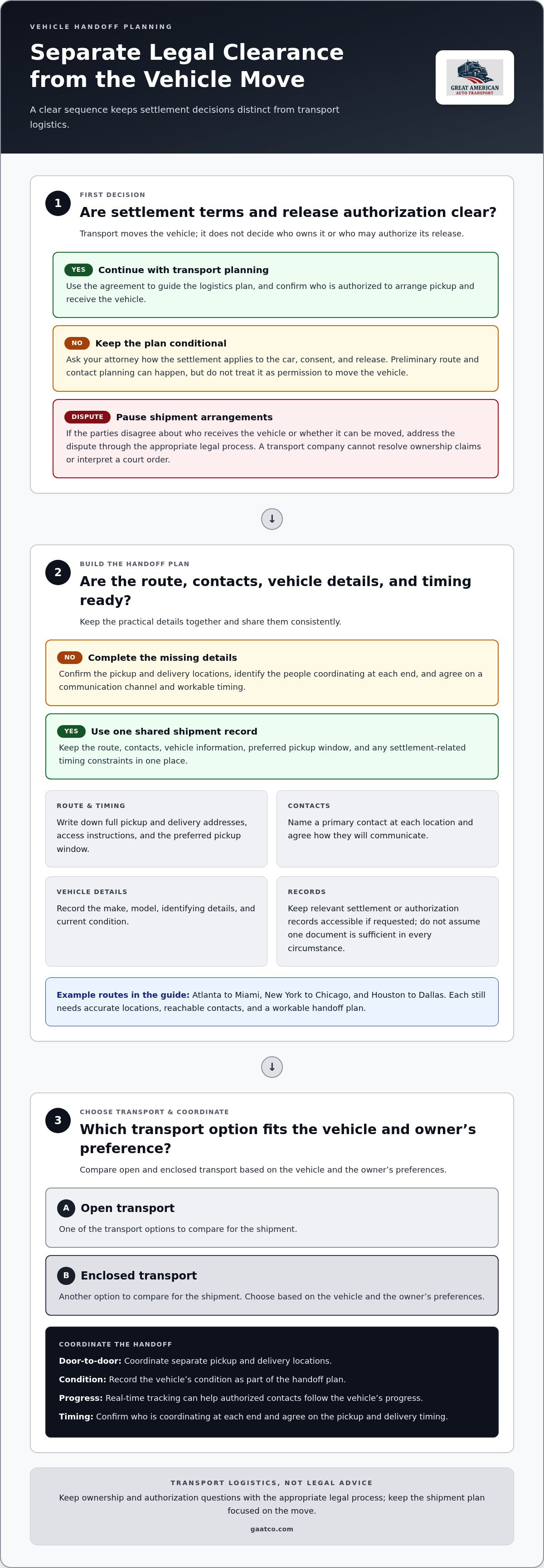Click the Example routes in the guide text
The width and height of the screenshot is (544, 1568).
click(123, 995)
